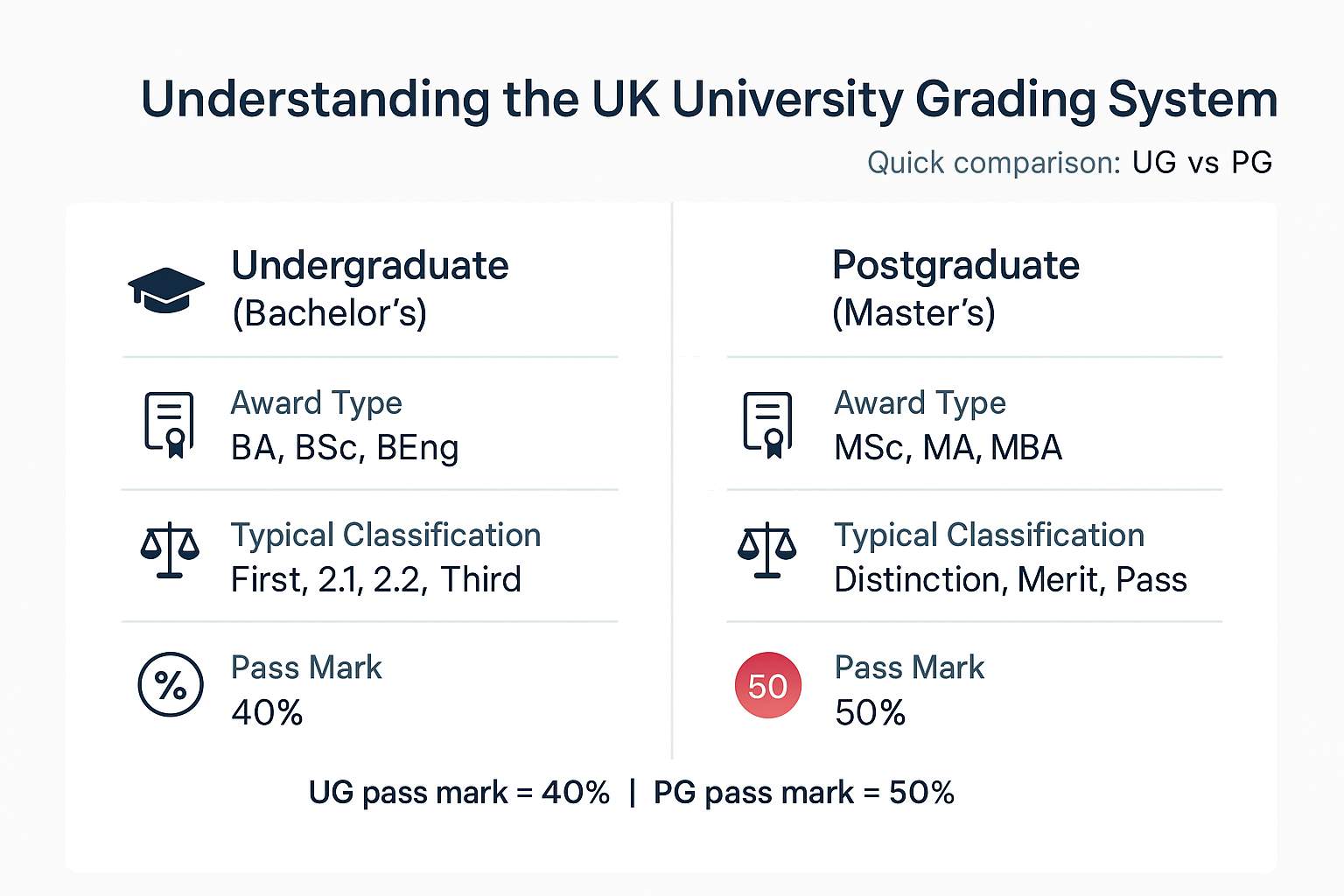Screen dimensions: 1344x896
Task: Select the Undergraduate heading
Action: [x=369, y=265]
